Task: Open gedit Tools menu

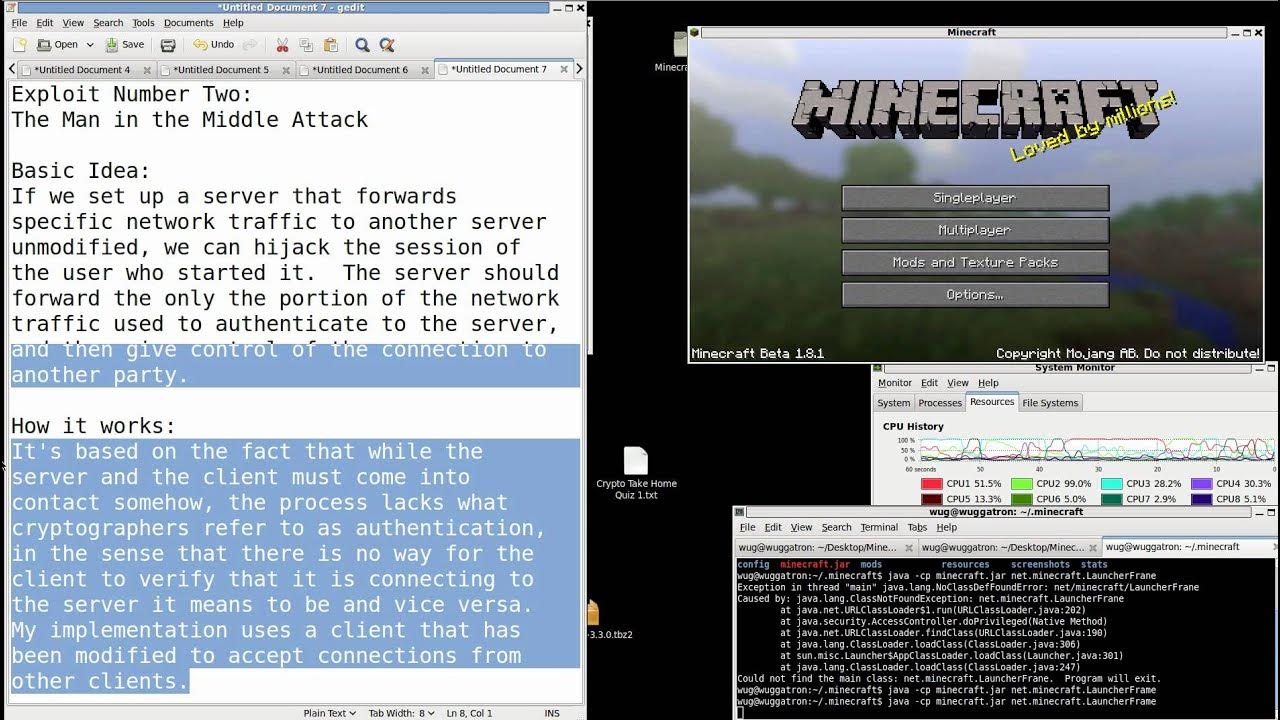Action: pyautogui.click(x=143, y=23)
